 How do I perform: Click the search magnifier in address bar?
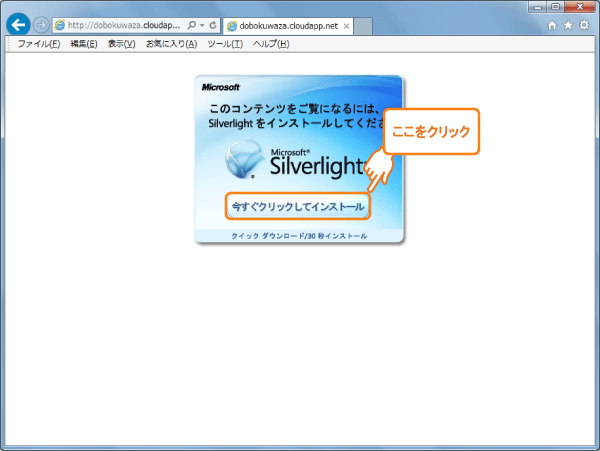click(191, 25)
